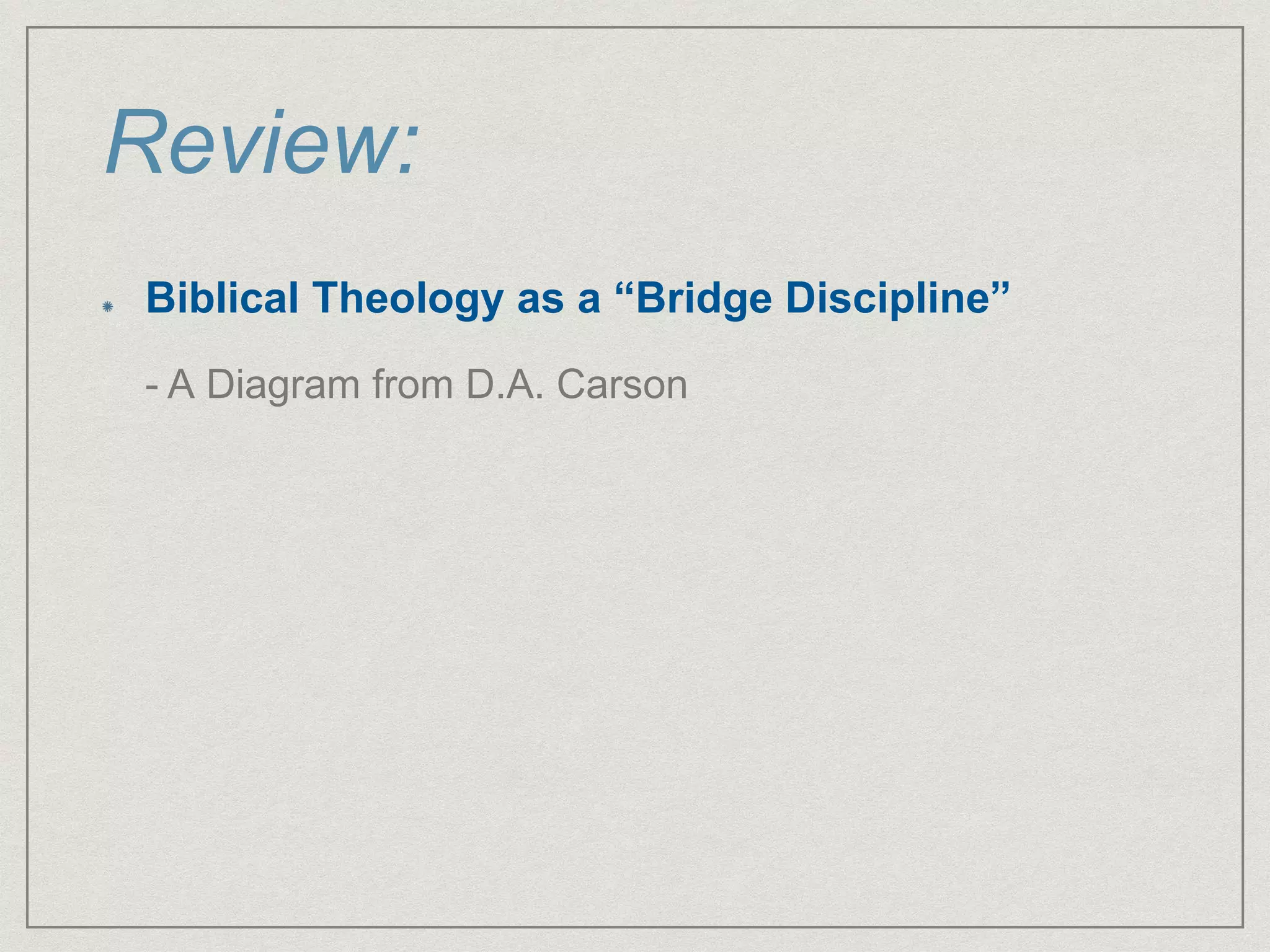
Task: Click the dash before "A Diagram"
Action: tap(151, 388)
